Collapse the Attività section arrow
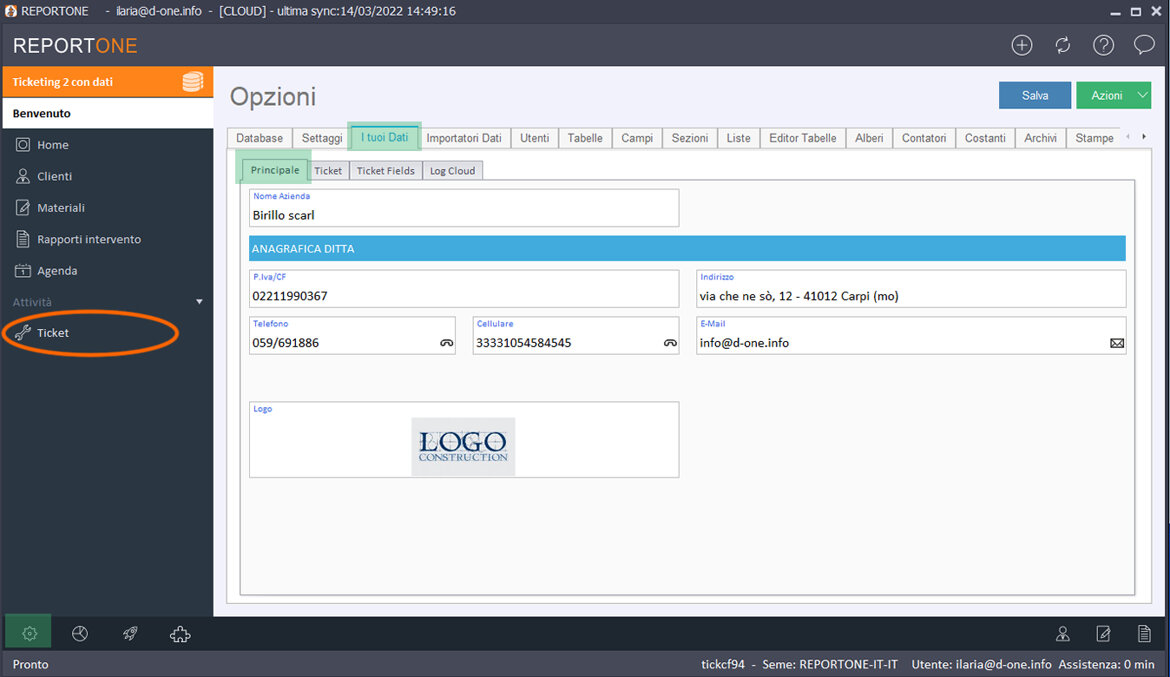The image size is (1170, 677). [199, 302]
